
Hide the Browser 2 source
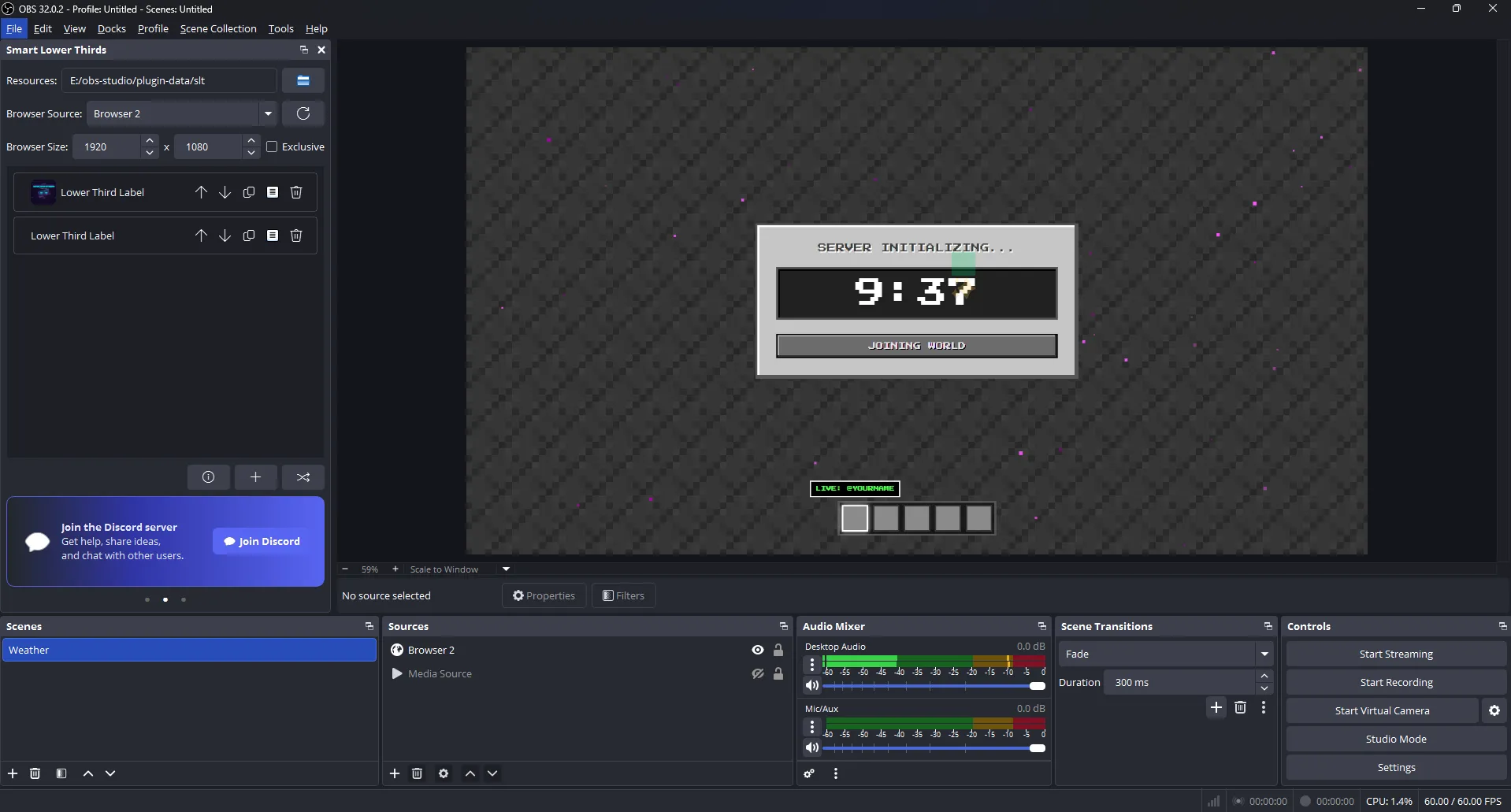click(757, 650)
